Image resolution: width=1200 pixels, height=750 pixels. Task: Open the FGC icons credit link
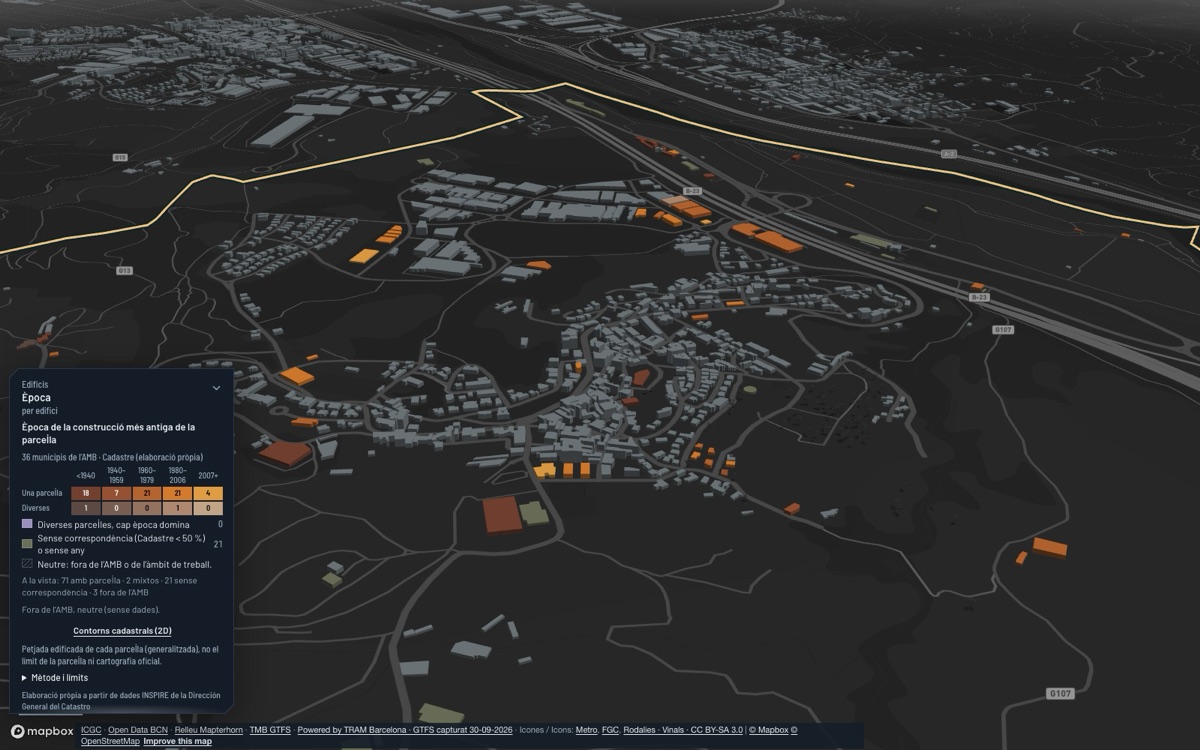(609, 730)
